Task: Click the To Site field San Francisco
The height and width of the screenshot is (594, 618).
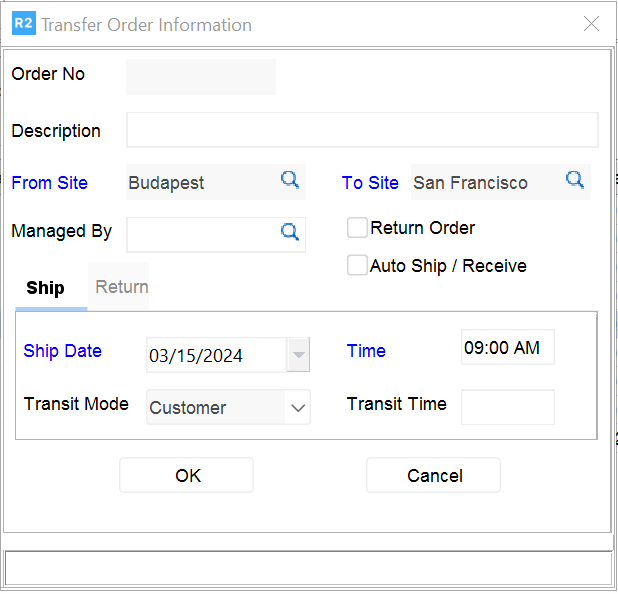Action: 485,183
